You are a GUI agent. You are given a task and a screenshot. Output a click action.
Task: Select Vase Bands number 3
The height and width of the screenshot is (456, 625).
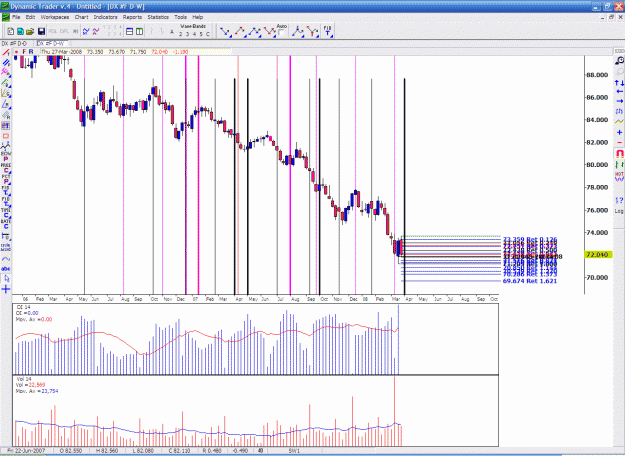tap(187, 34)
